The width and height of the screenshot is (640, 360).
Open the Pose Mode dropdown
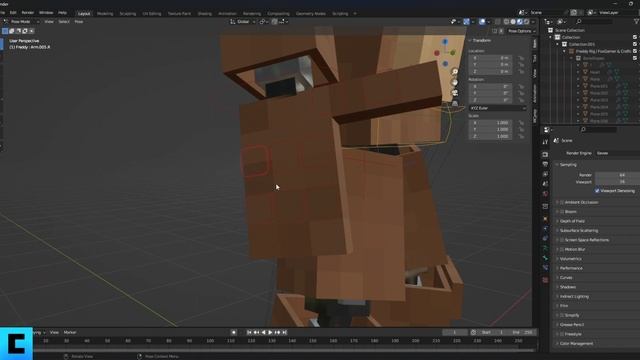point(21,22)
